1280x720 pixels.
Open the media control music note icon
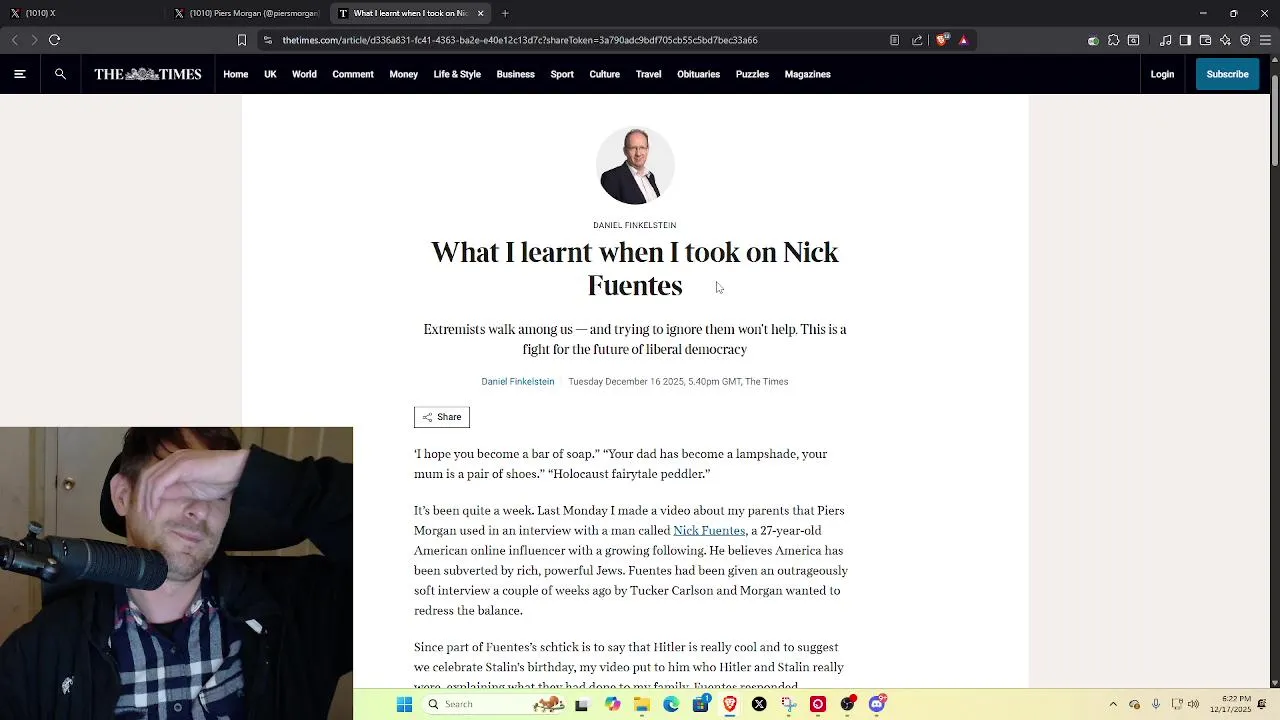tap(1166, 40)
